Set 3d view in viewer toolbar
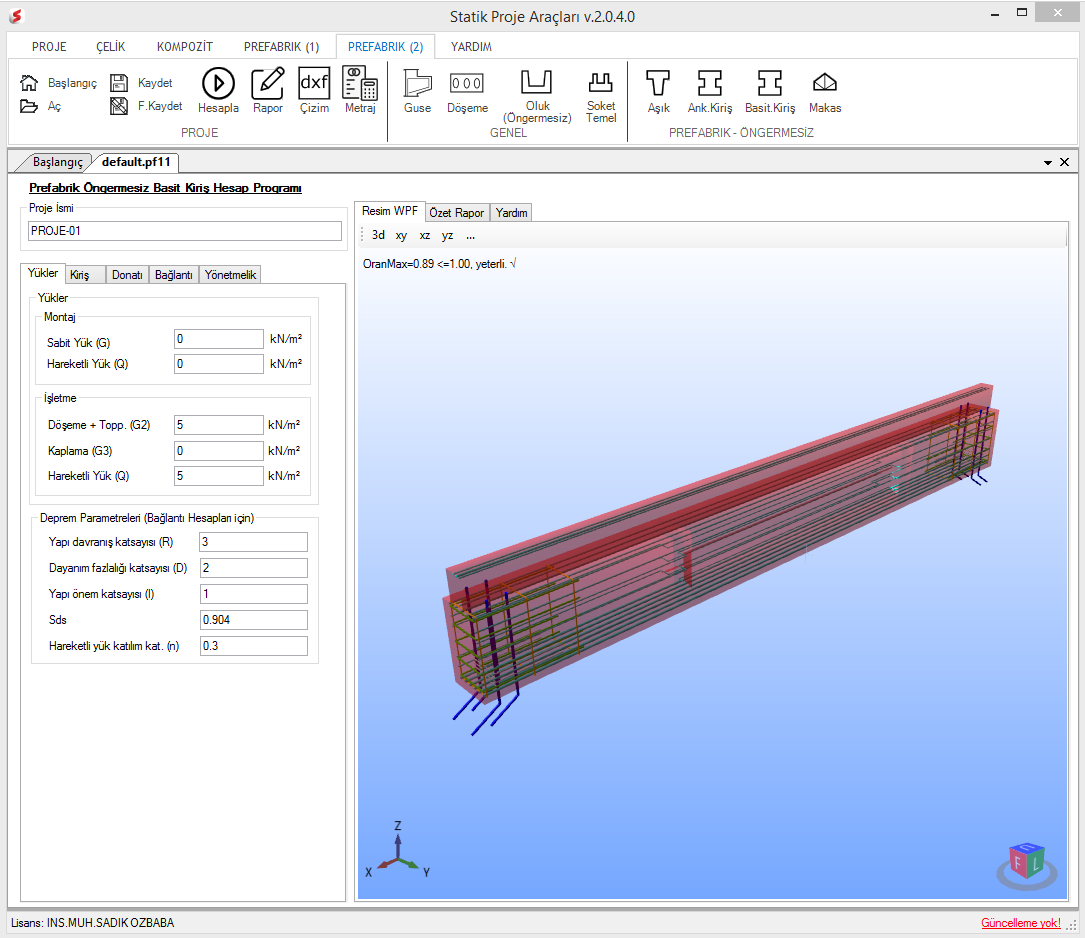The image size is (1085, 938). [x=379, y=235]
